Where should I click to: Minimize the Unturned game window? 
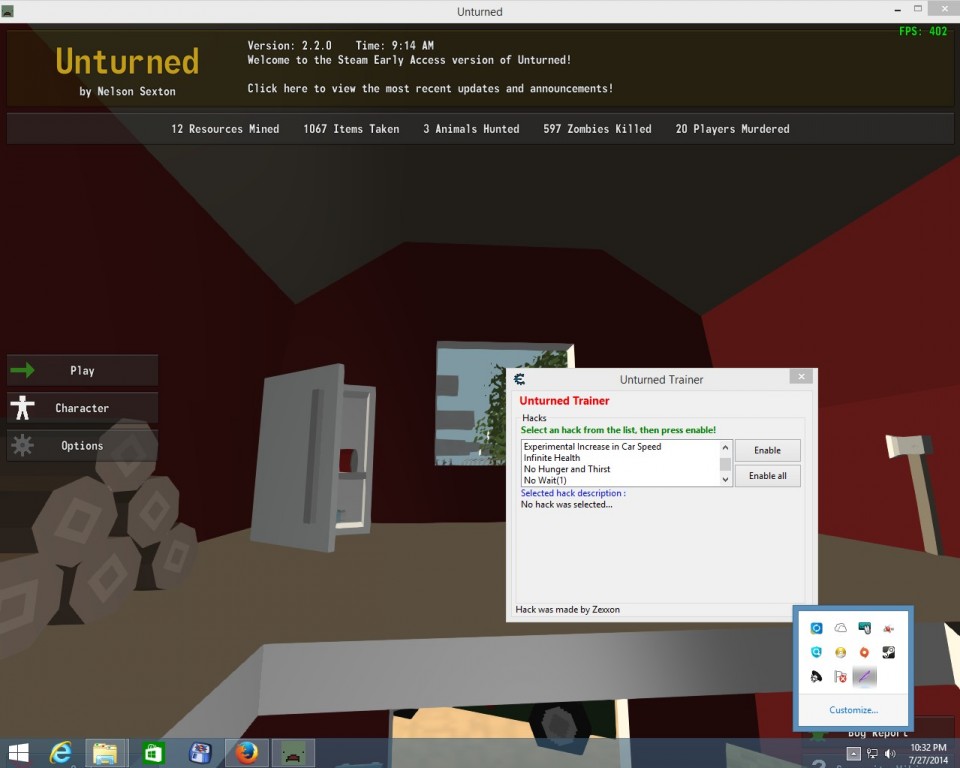(897, 10)
